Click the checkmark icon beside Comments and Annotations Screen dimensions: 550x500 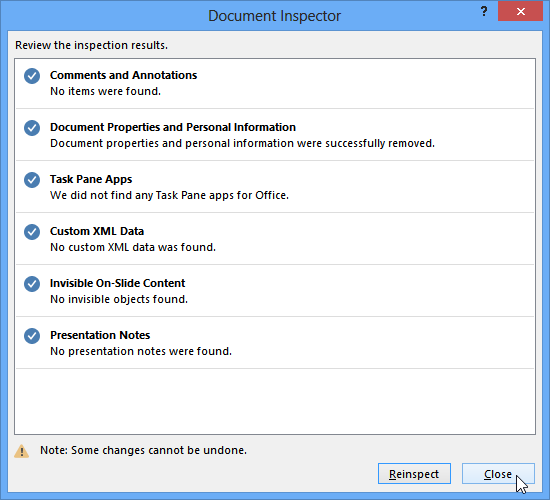tap(32, 76)
